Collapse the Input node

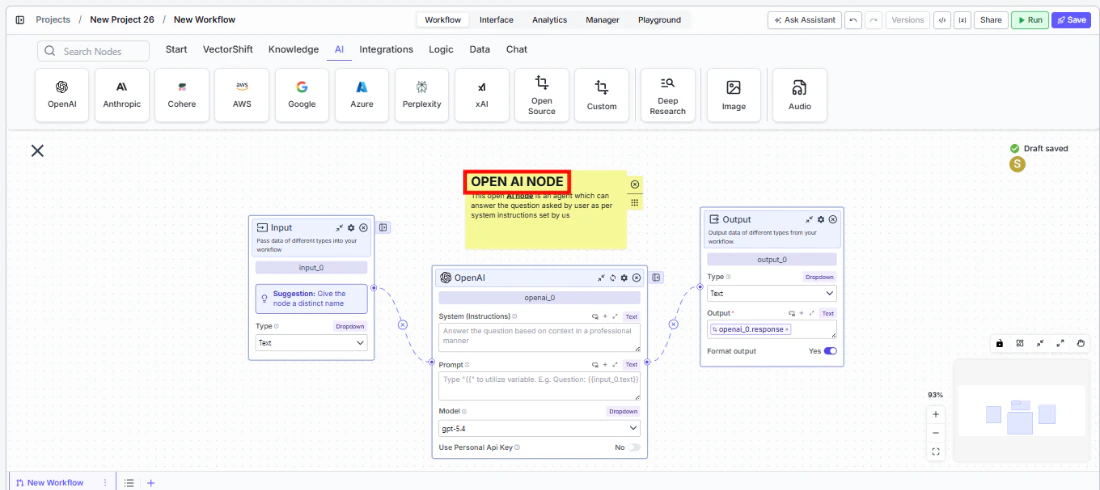[340, 227]
